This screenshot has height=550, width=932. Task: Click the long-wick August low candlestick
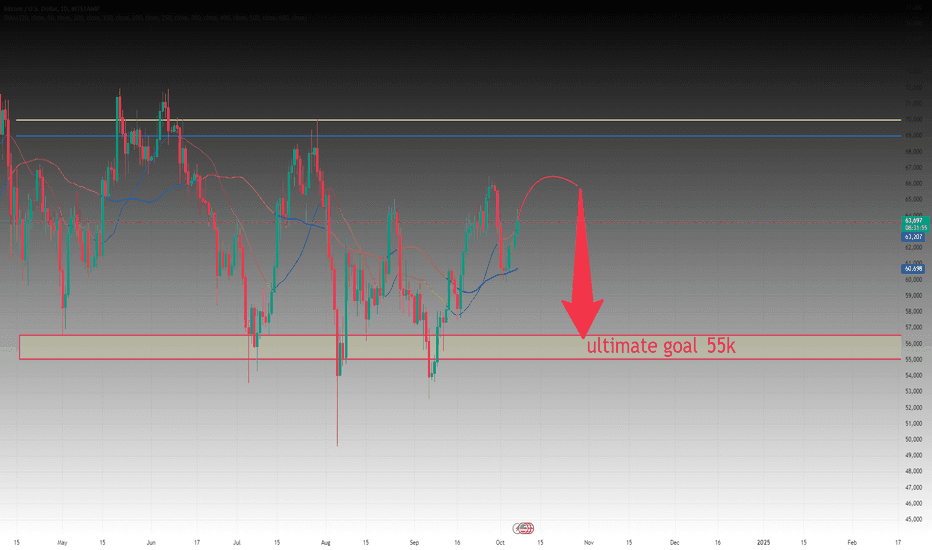pyautogui.click(x=338, y=394)
